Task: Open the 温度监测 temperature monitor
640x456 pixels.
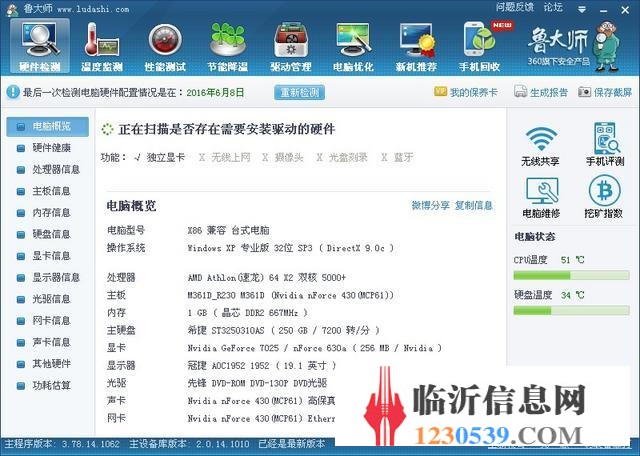Action: (102, 47)
